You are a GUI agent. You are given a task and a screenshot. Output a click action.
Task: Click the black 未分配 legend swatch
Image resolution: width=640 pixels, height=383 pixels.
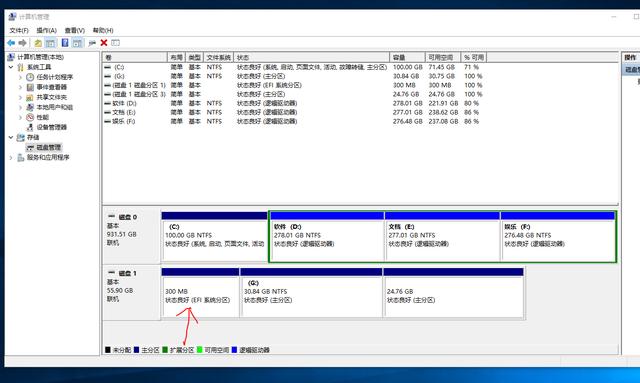coord(108,350)
